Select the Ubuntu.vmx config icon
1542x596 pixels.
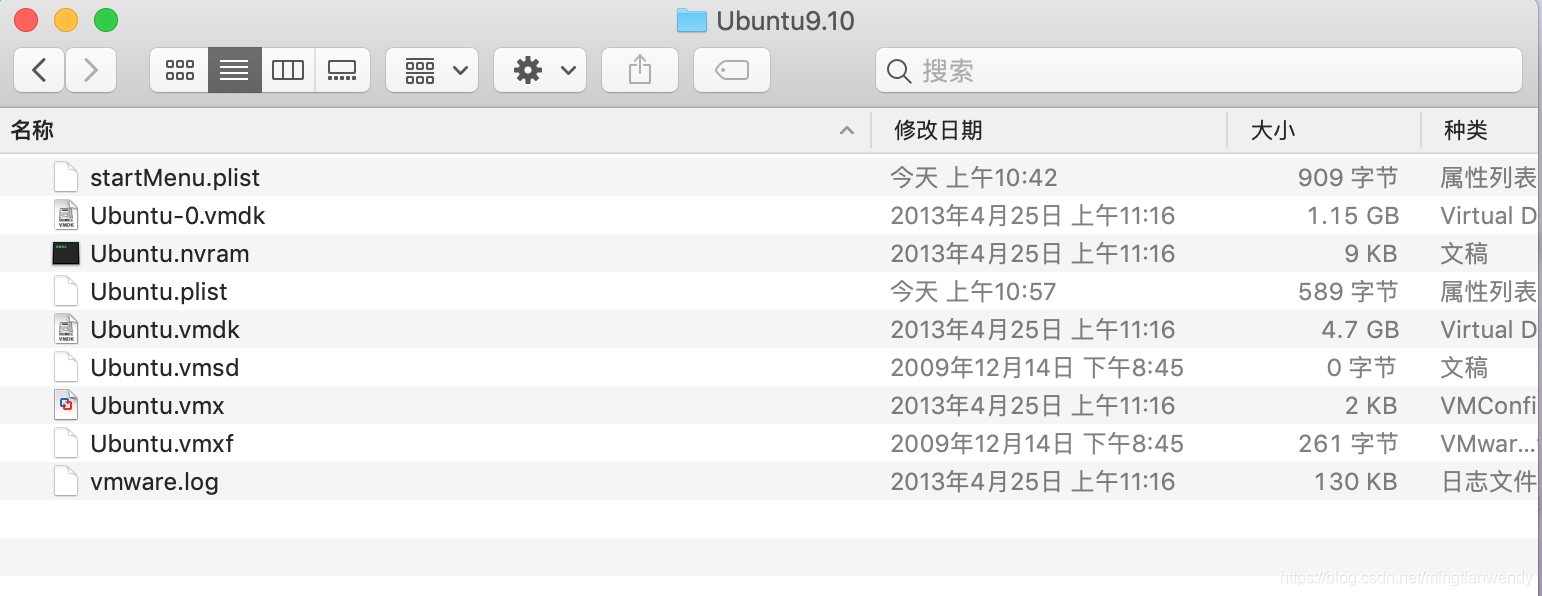click(66, 406)
